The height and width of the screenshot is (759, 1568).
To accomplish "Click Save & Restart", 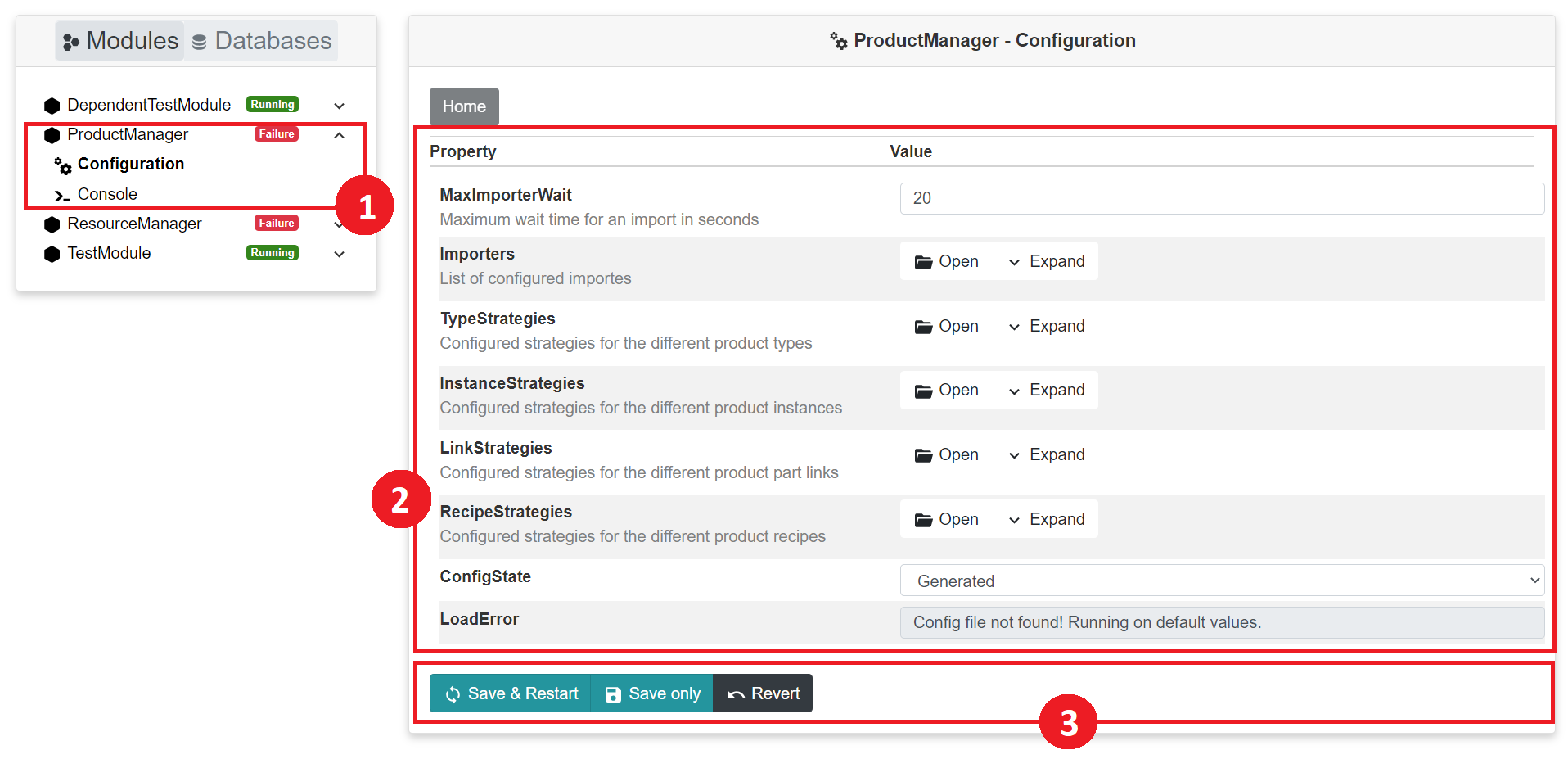I will click(511, 693).
